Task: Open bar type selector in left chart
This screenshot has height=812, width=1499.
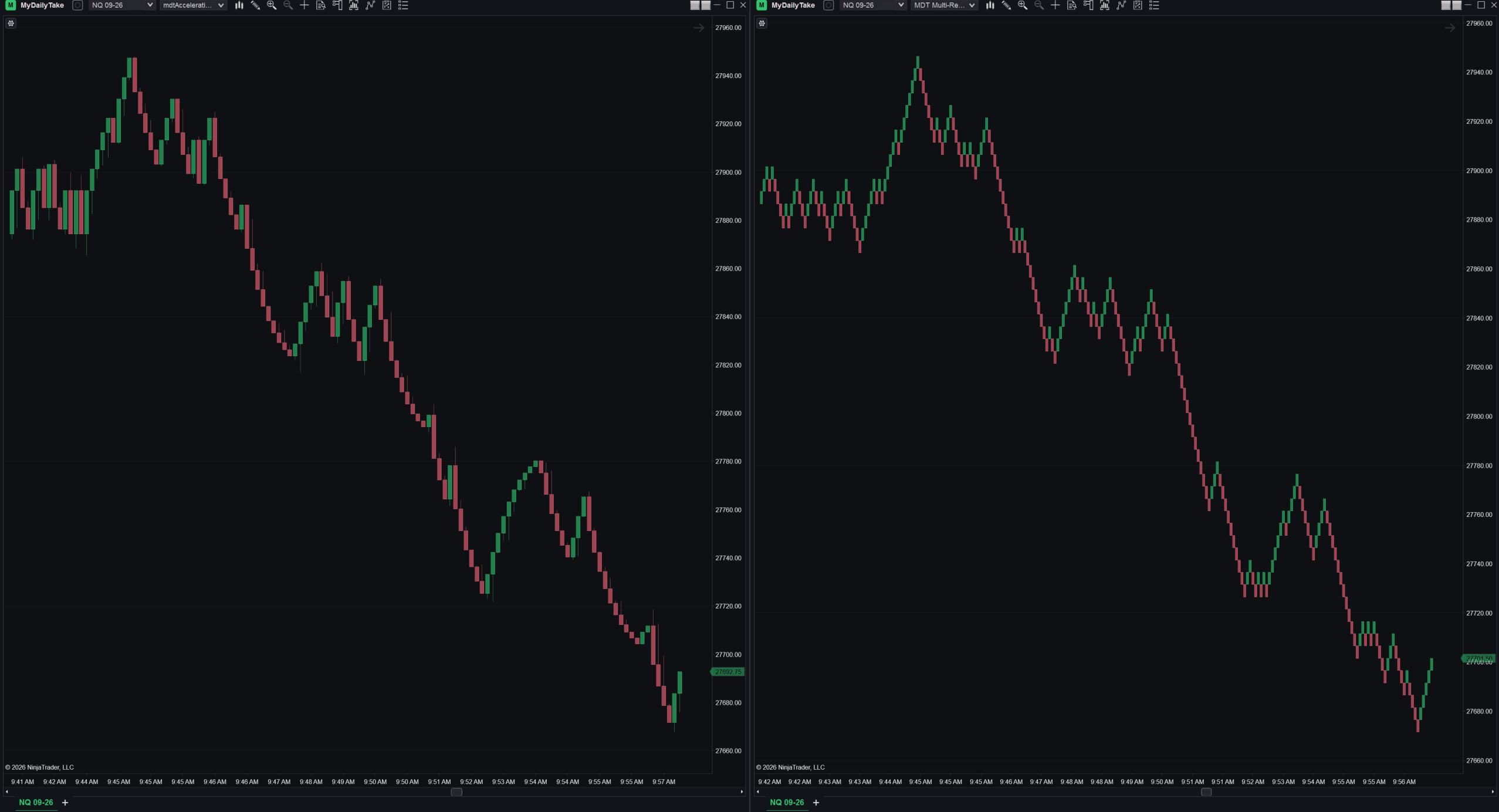Action: [x=239, y=5]
